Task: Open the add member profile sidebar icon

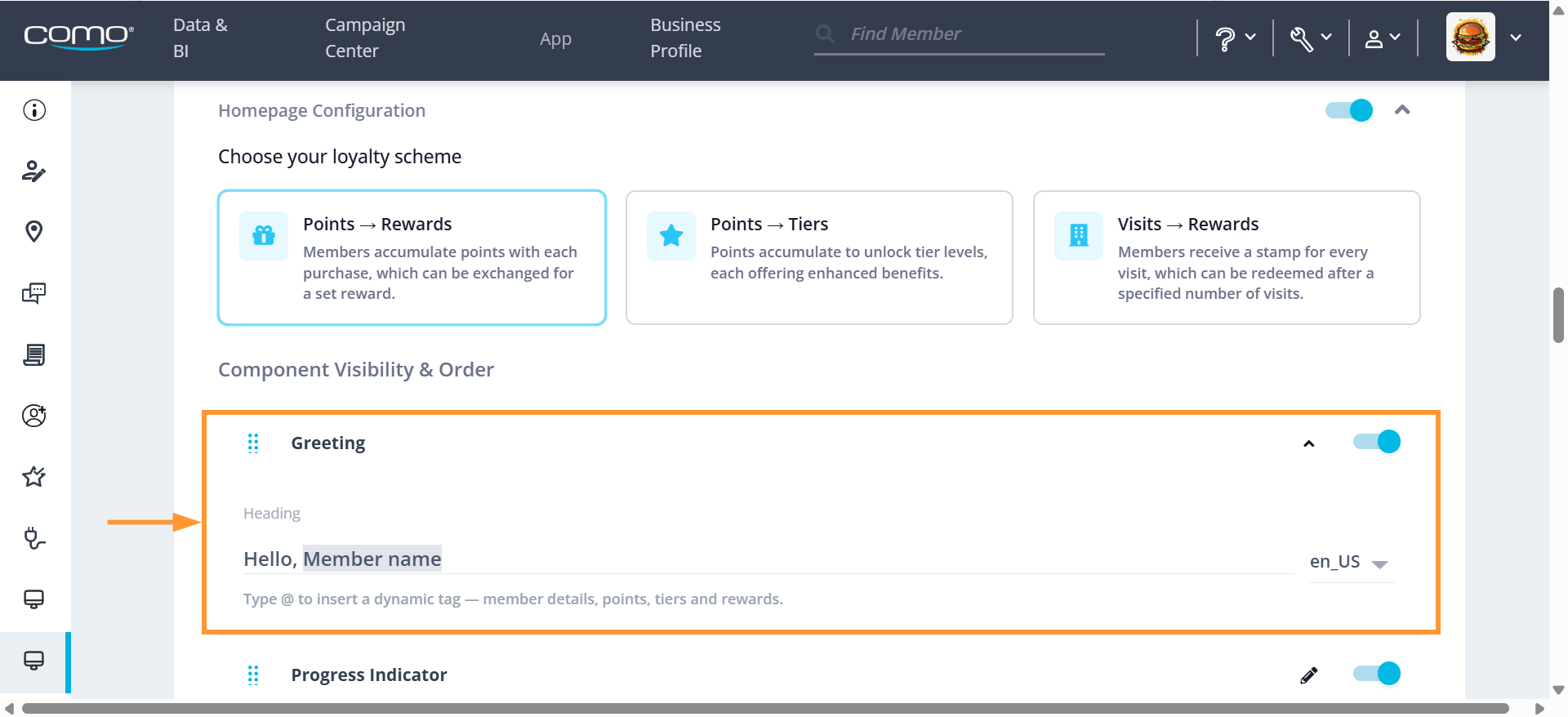Action: tap(34, 416)
